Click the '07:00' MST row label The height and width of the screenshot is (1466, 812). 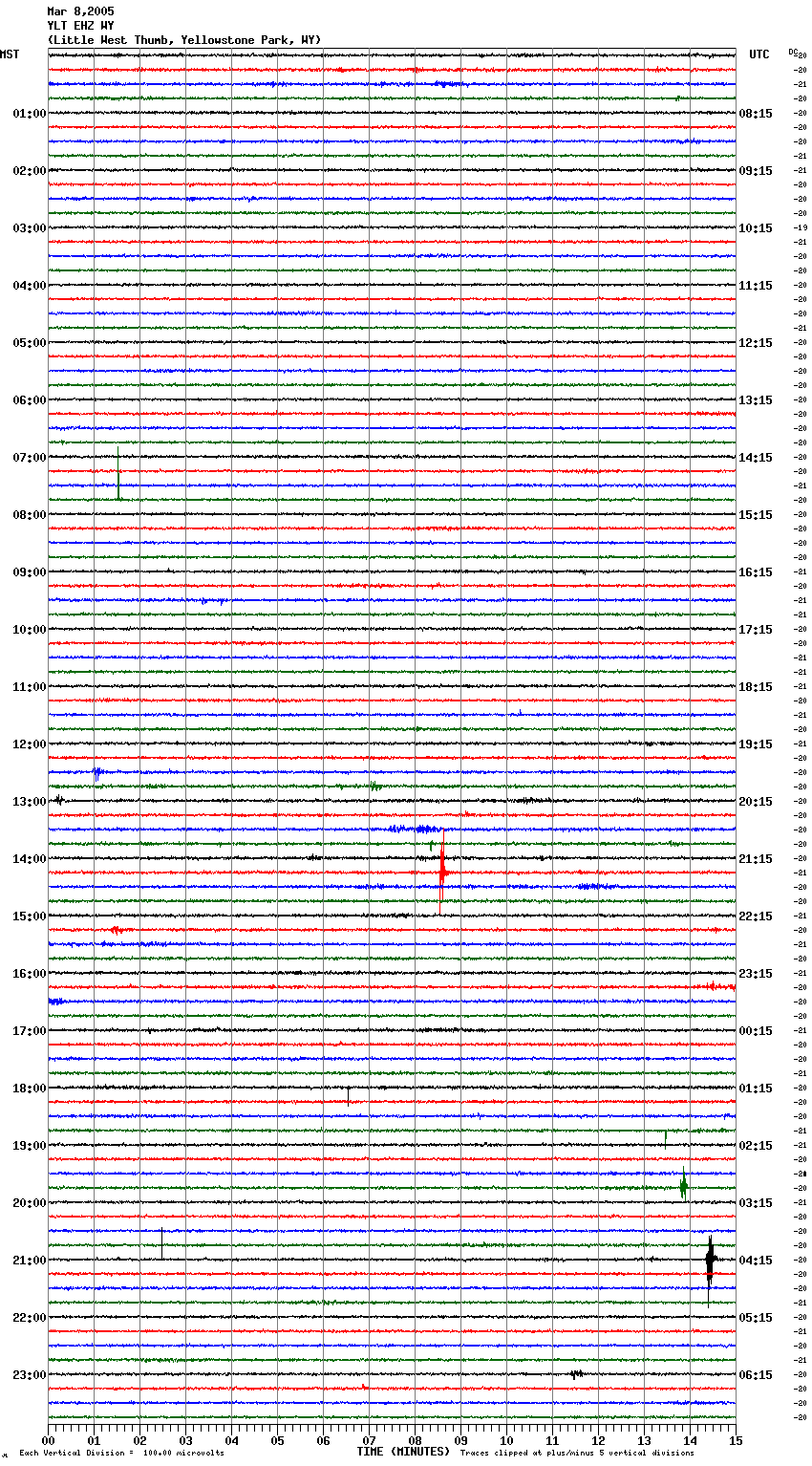coord(30,458)
